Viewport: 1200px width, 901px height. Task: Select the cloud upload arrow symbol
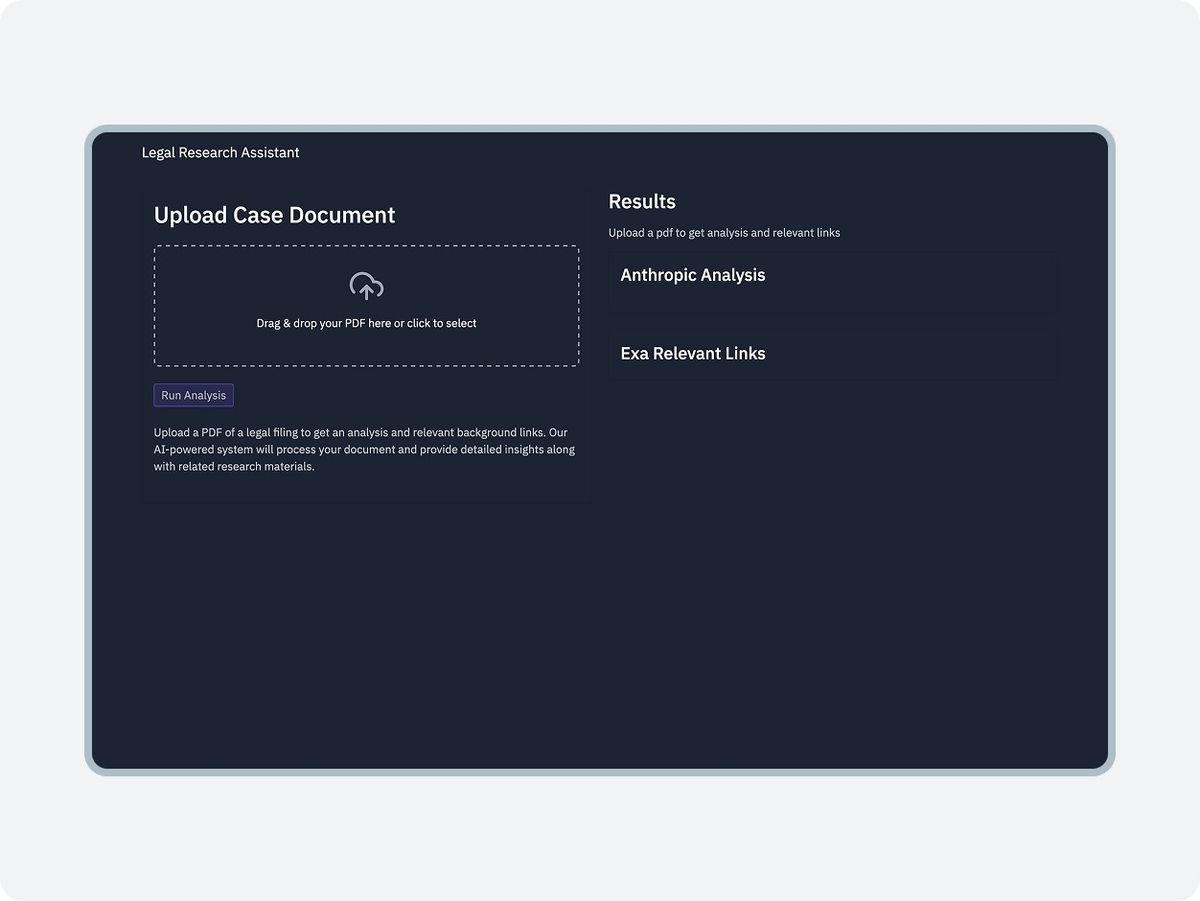(366, 287)
